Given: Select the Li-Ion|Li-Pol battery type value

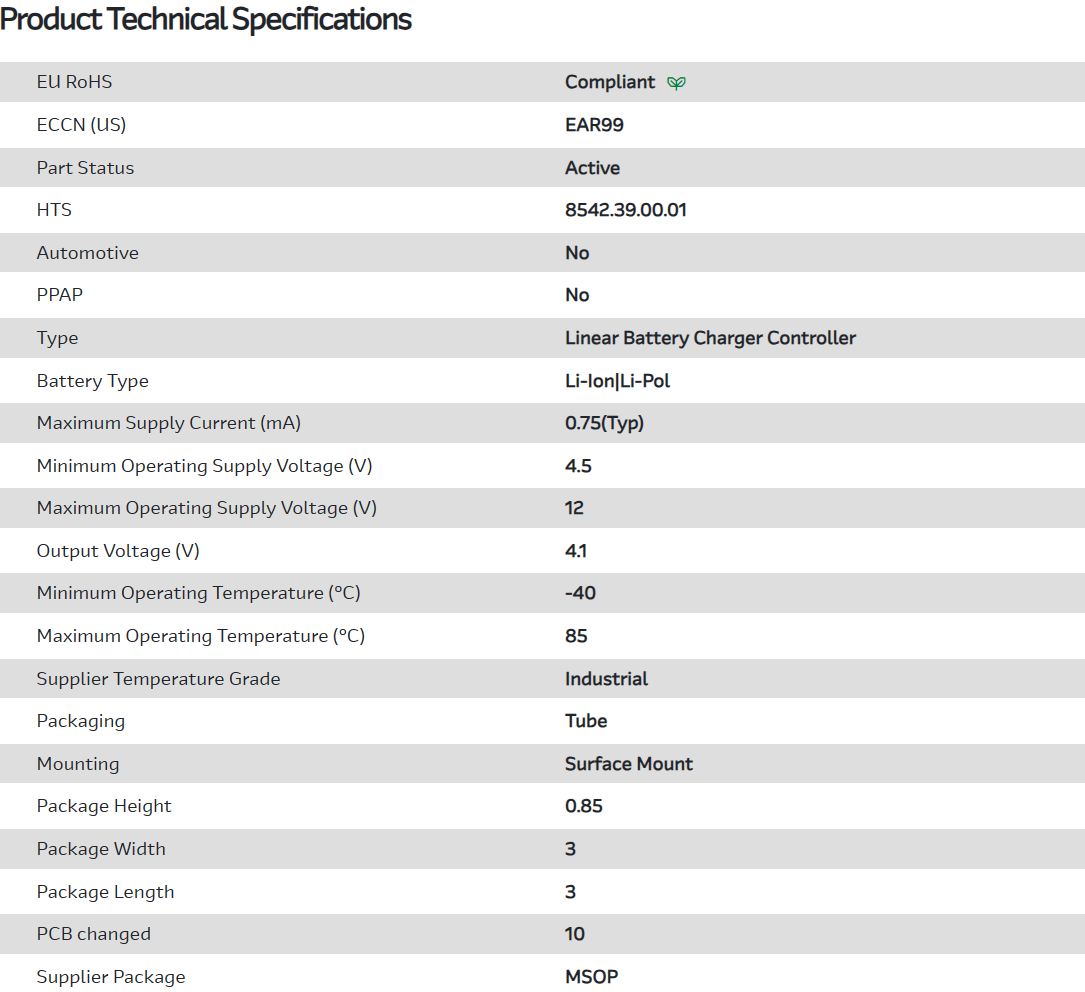Looking at the screenshot, I should (x=617, y=381).
